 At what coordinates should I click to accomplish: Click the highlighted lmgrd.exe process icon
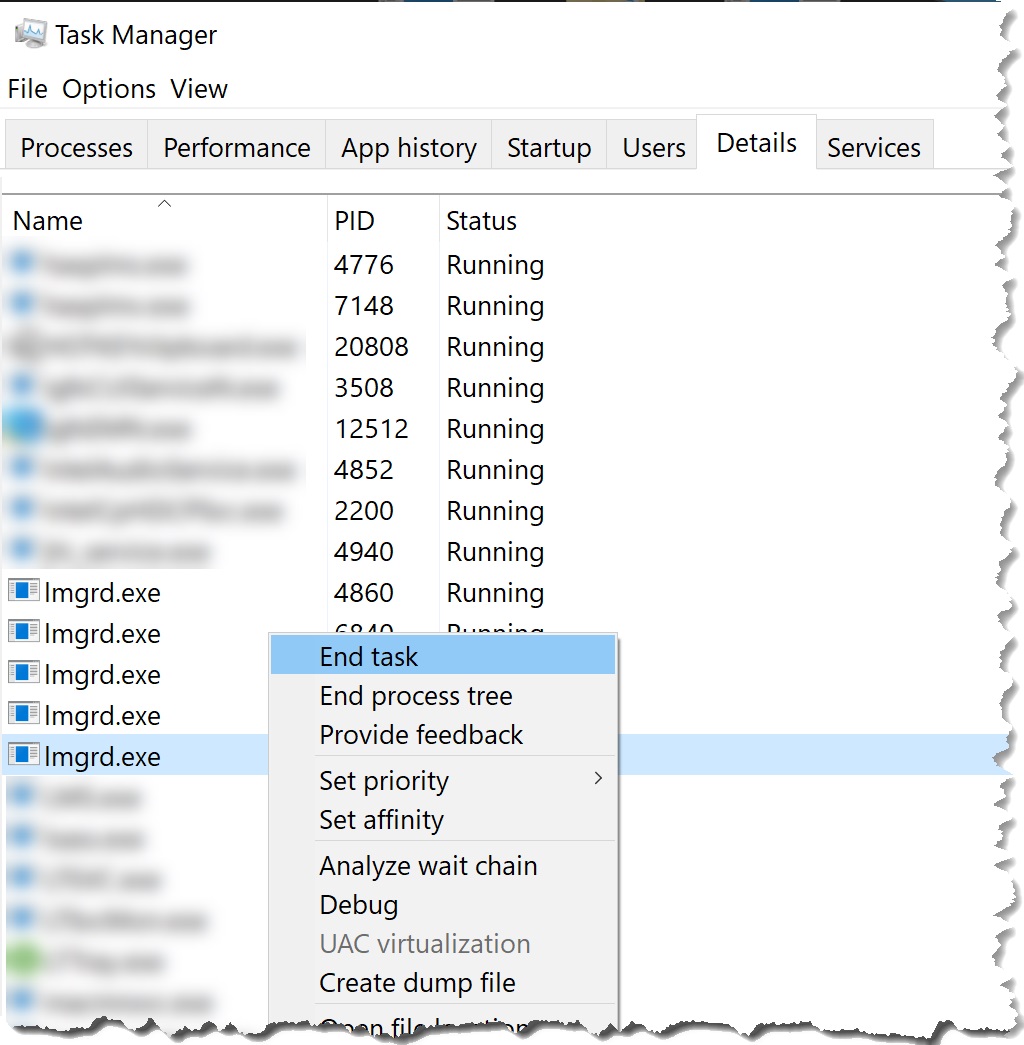pos(23,756)
